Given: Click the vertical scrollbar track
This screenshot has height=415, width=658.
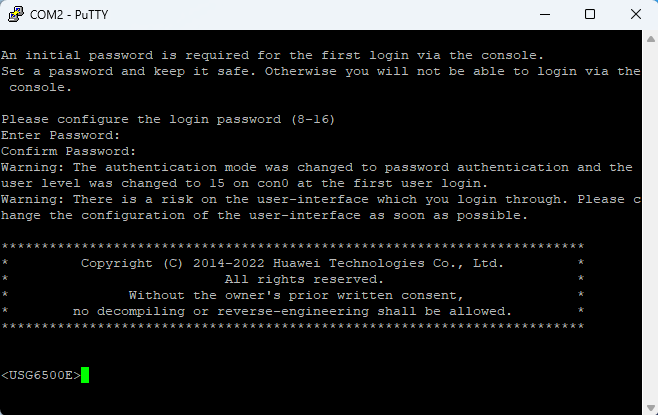Looking at the screenshot, I should [650, 223].
